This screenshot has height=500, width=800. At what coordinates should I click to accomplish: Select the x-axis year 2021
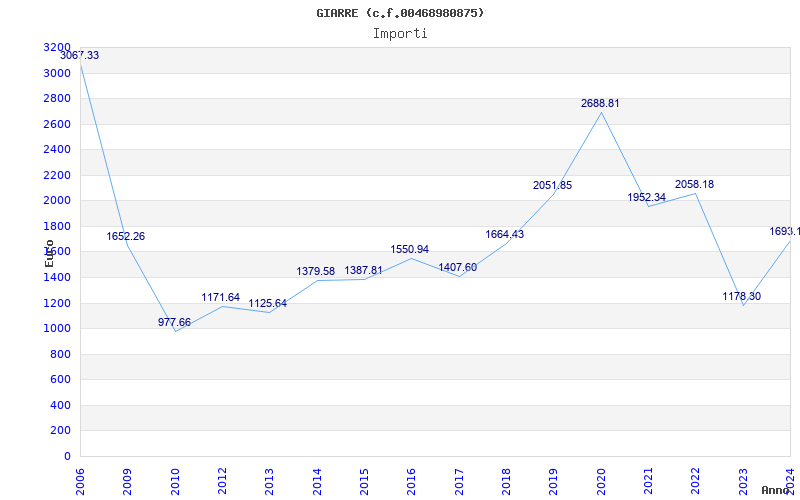(x=648, y=482)
